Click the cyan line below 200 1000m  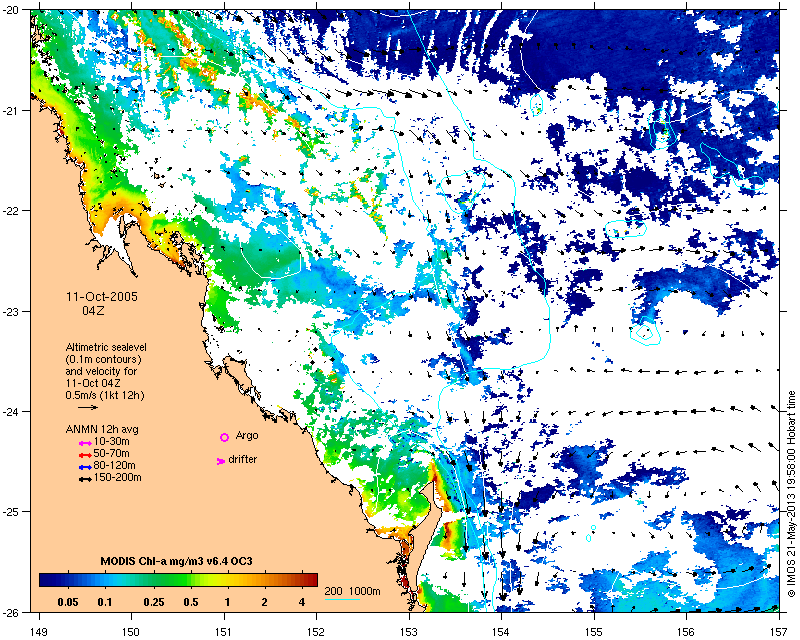coord(342,599)
